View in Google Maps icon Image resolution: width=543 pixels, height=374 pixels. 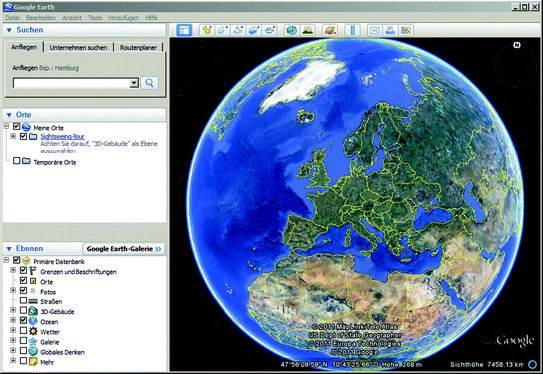point(406,30)
